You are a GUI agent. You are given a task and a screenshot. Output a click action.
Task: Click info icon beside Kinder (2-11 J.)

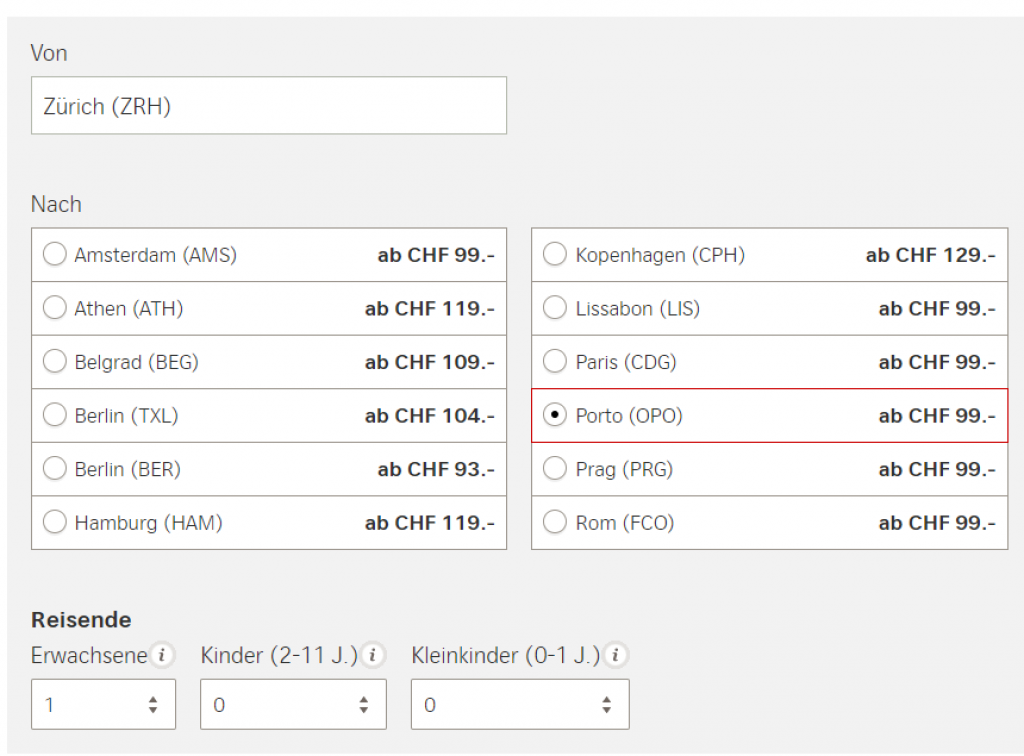pyautogui.click(x=373, y=656)
